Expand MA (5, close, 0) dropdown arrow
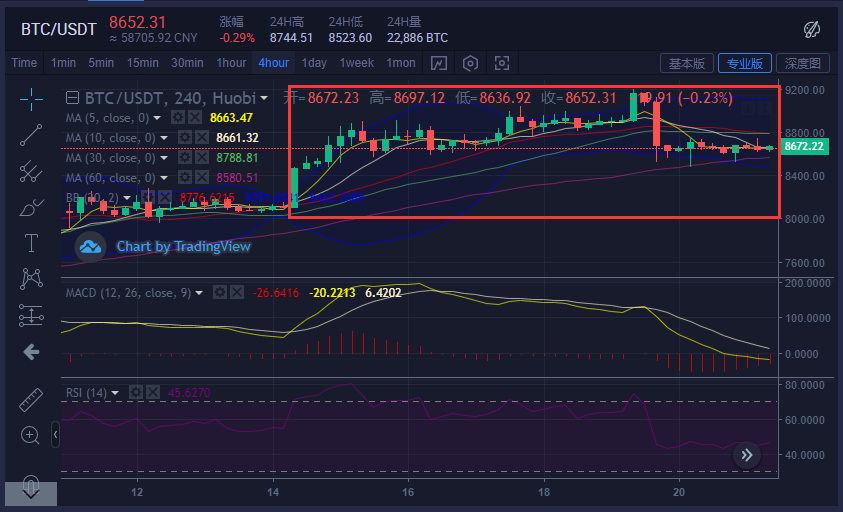843x512 pixels. pyautogui.click(x=157, y=118)
